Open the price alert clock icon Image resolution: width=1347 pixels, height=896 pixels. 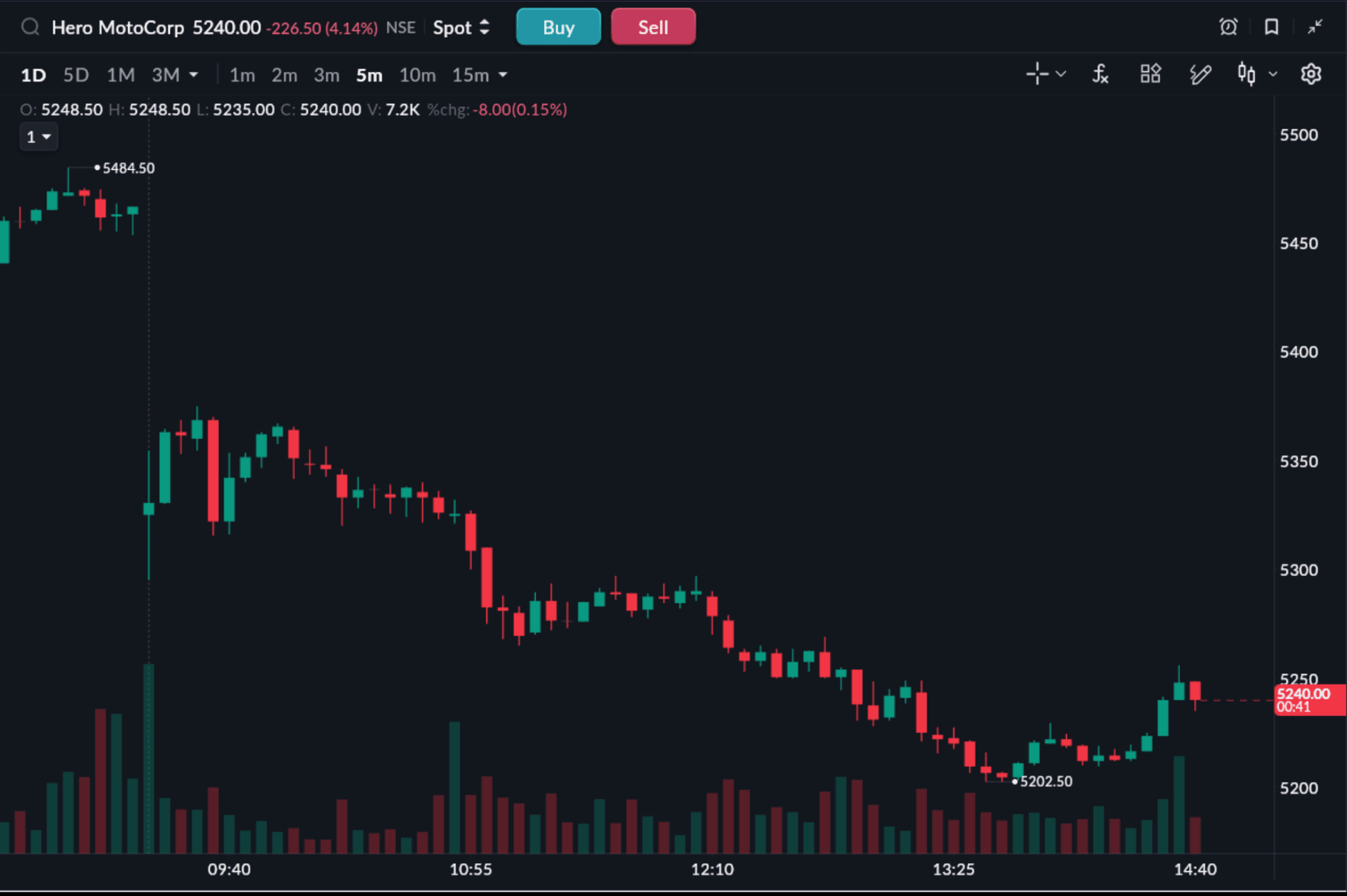[x=1228, y=27]
